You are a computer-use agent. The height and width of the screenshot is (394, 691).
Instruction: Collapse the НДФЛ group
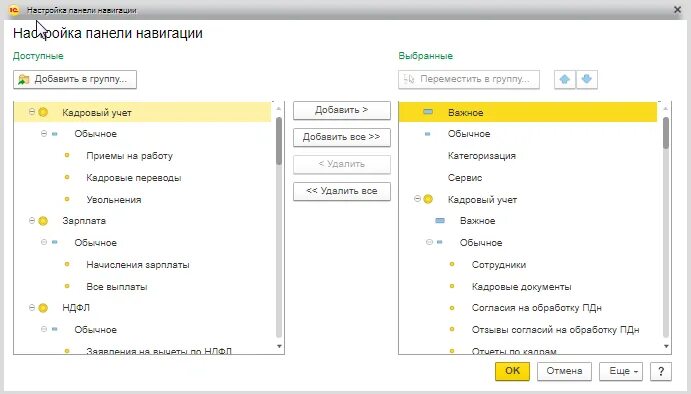32,307
